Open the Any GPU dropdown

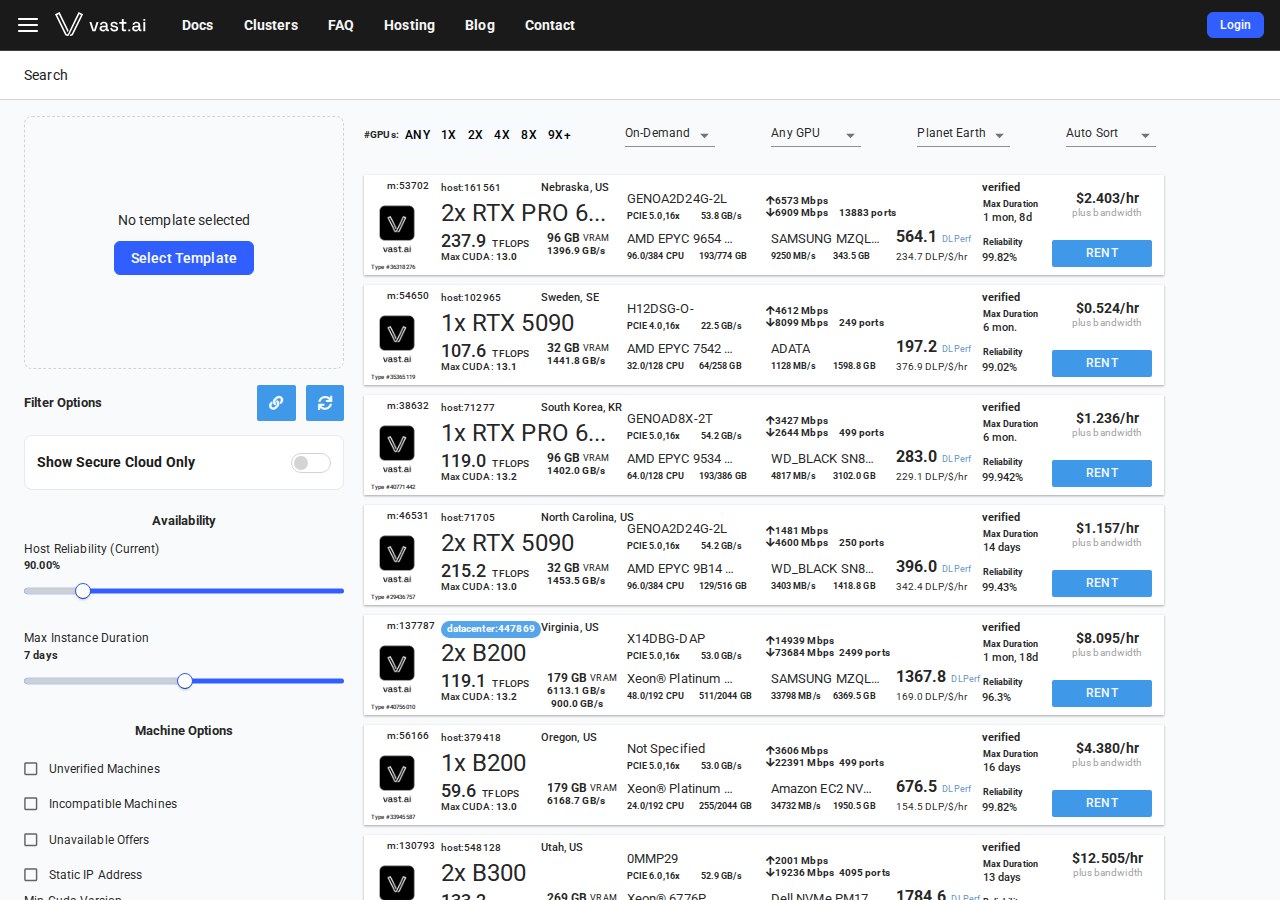(x=816, y=134)
